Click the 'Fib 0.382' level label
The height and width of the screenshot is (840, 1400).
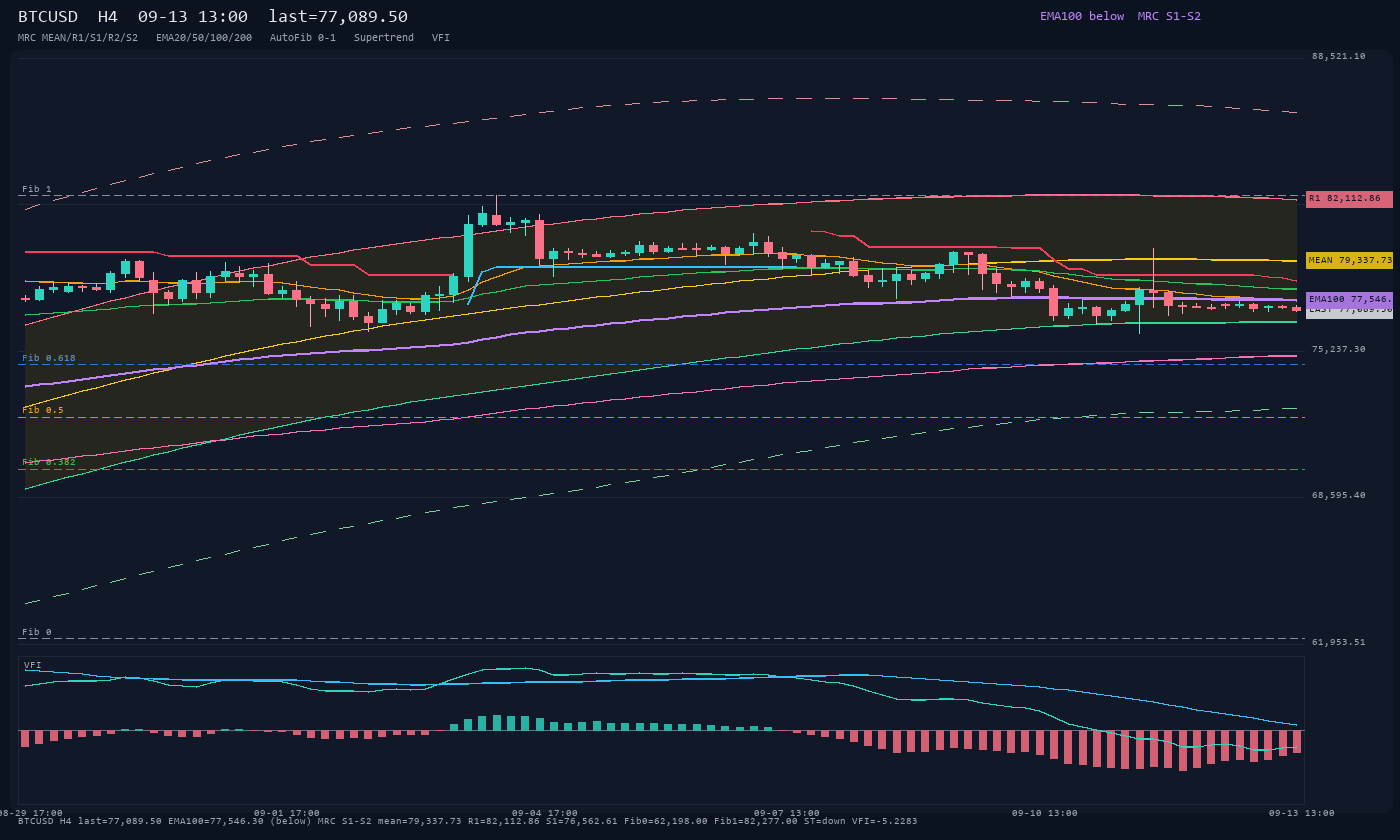click(x=49, y=462)
